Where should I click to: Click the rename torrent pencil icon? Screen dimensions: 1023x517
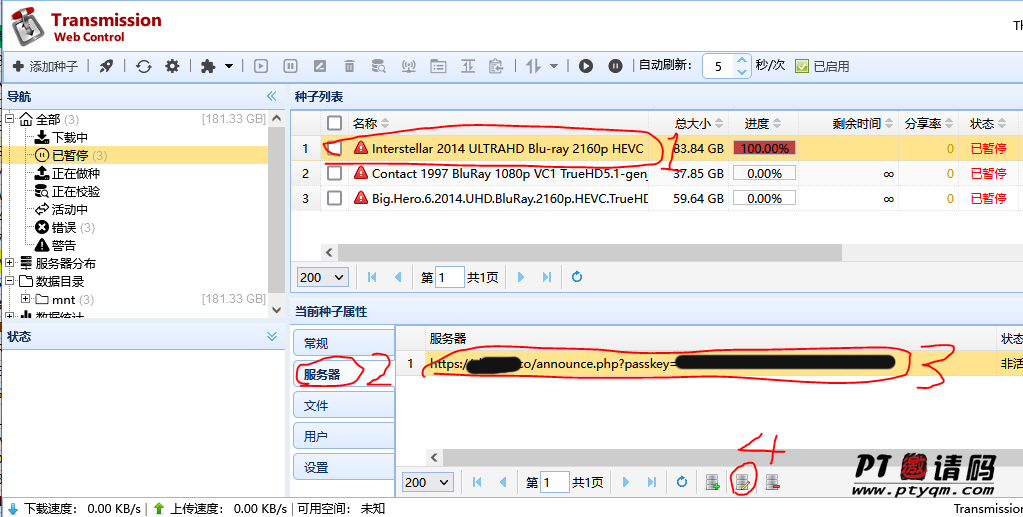(x=320, y=66)
